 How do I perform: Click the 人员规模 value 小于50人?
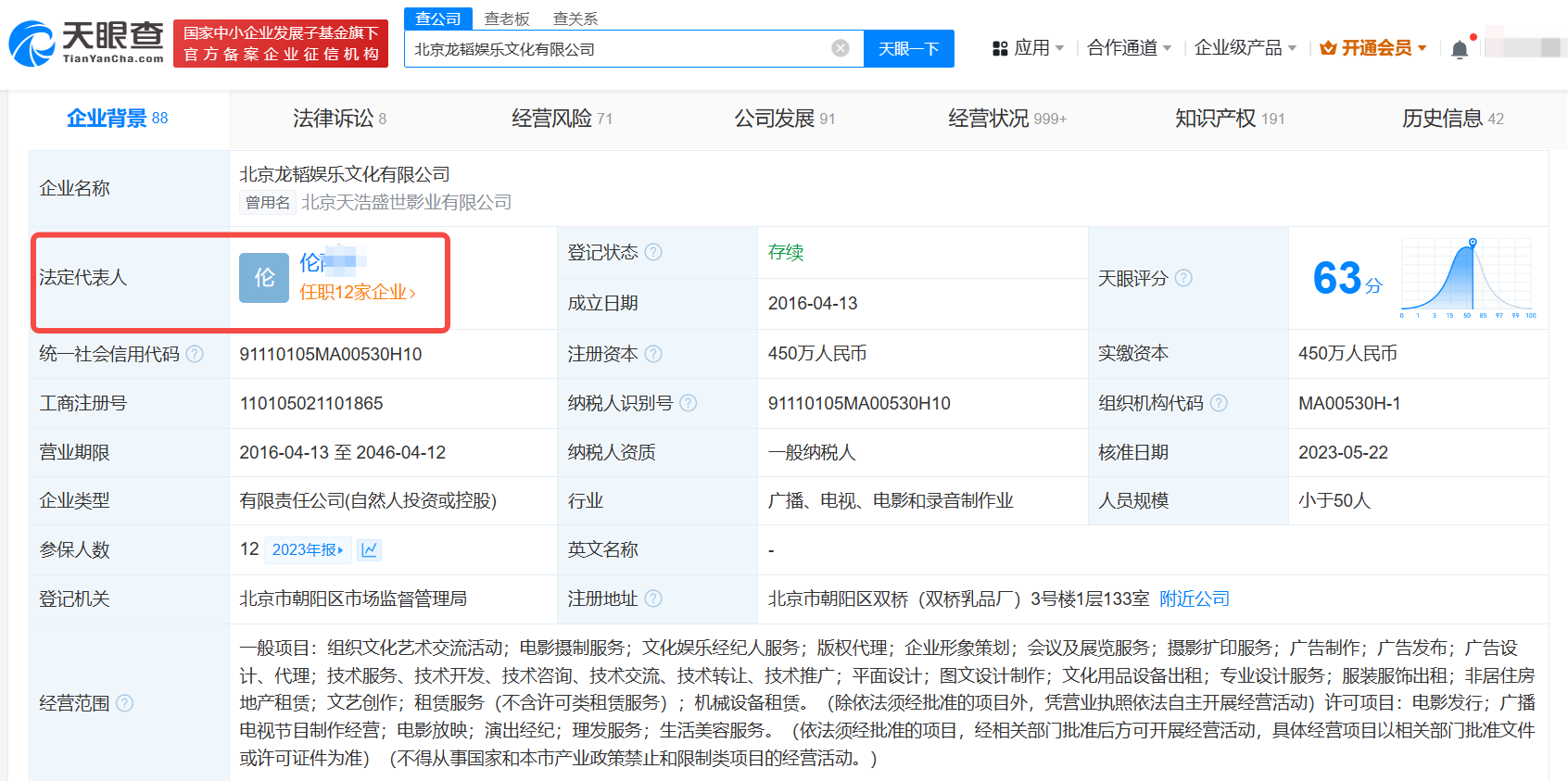click(x=1334, y=500)
